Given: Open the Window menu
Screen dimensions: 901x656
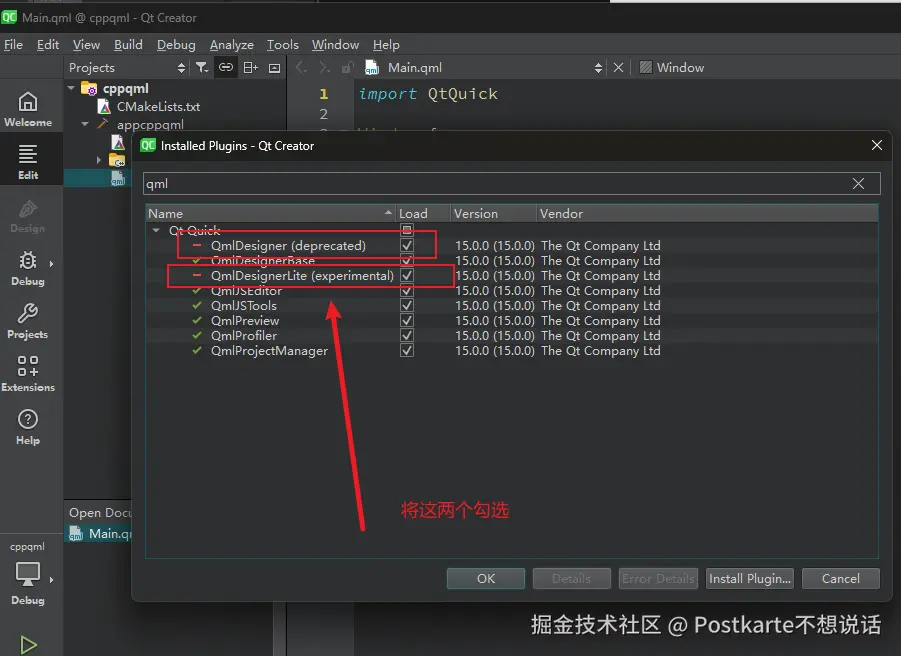Looking at the screenshot, I should tap(335, 45).
